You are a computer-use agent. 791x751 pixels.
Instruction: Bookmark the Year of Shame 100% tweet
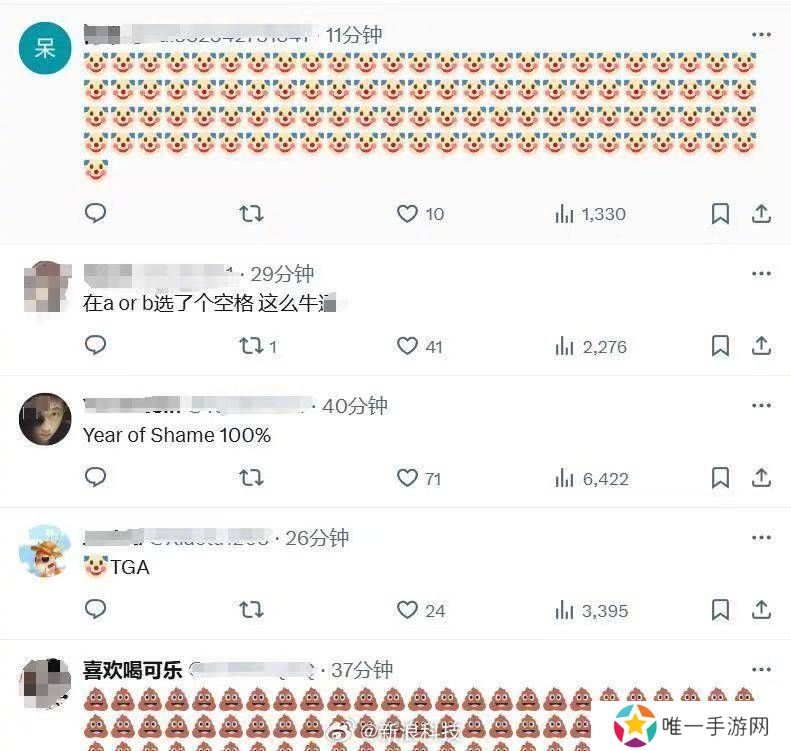[720, 478]
